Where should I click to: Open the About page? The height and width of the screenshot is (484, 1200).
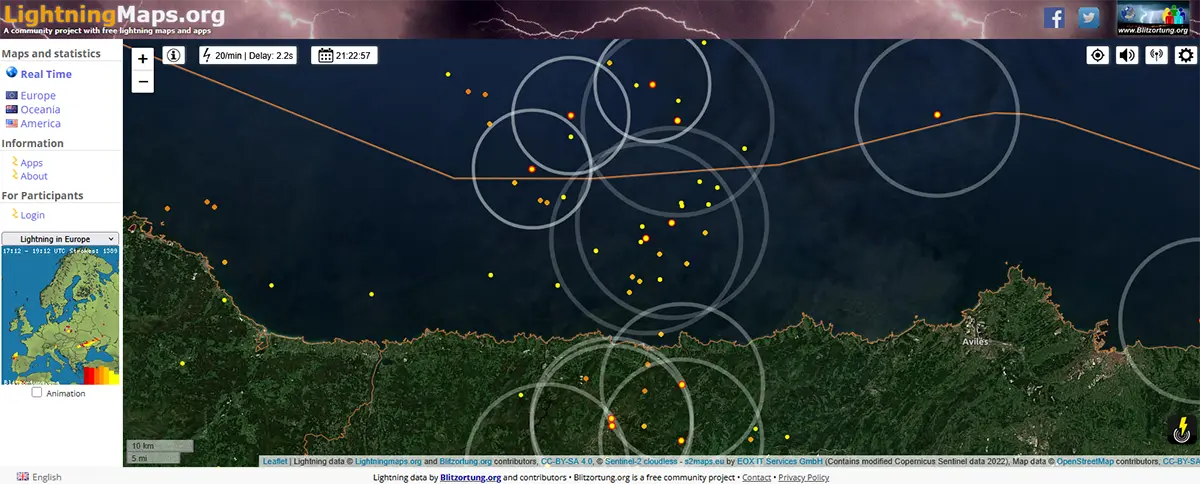click(34, 177)
